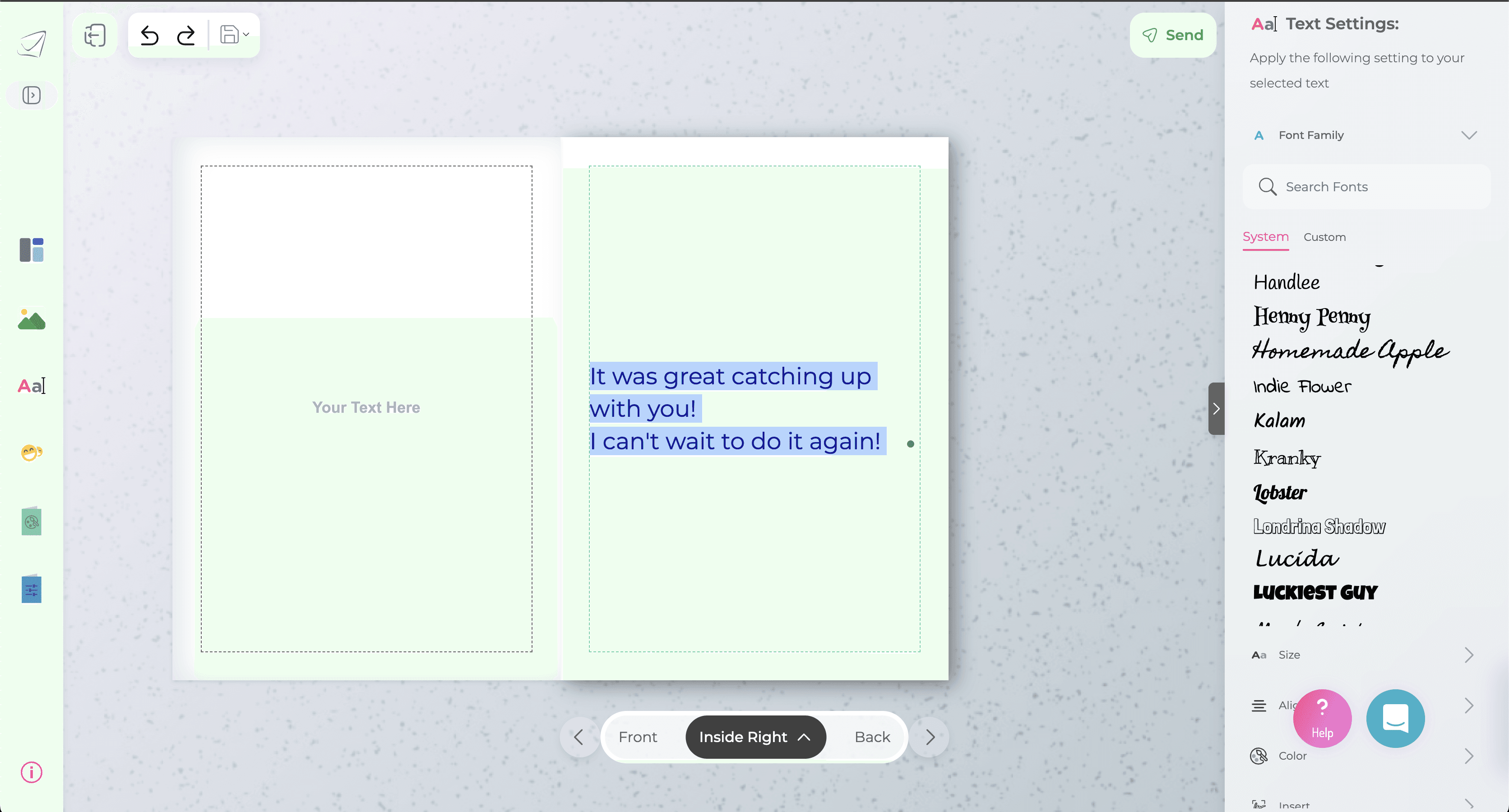Click the exit editor icon
1509x812 pixels.
(x=95, y=35)
